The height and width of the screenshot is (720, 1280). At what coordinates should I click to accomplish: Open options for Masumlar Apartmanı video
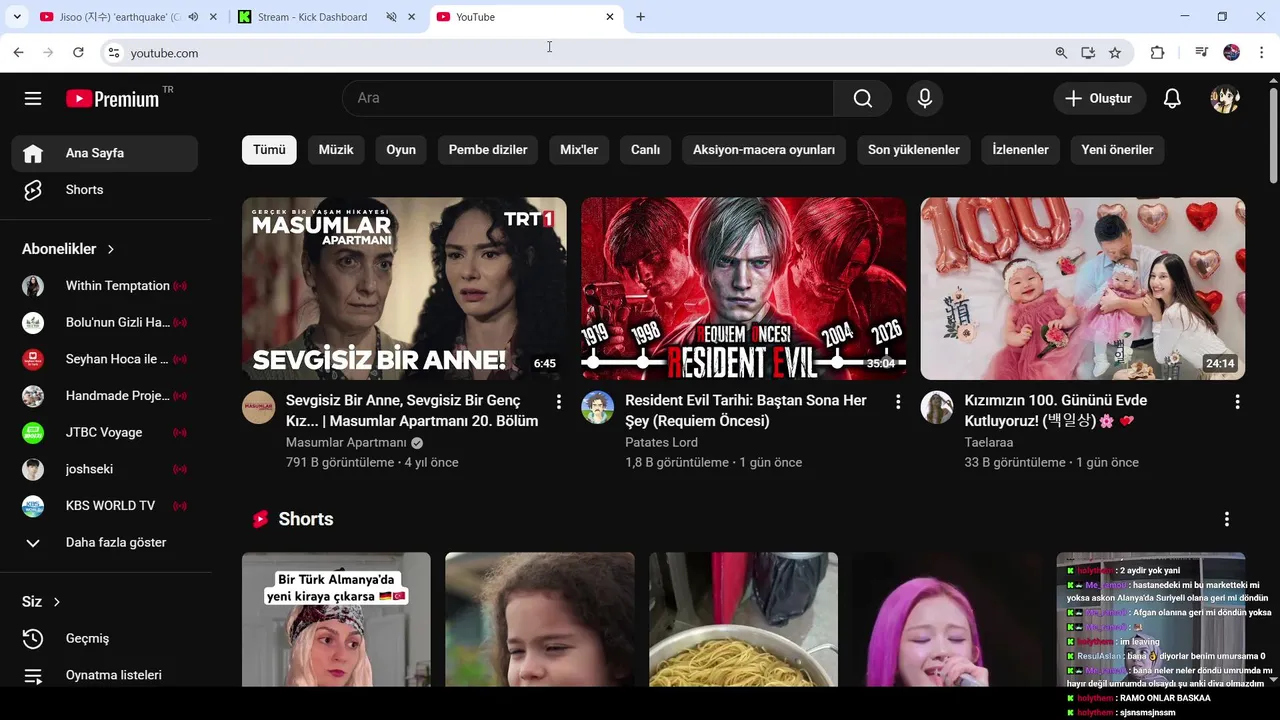tap(559, 402)
